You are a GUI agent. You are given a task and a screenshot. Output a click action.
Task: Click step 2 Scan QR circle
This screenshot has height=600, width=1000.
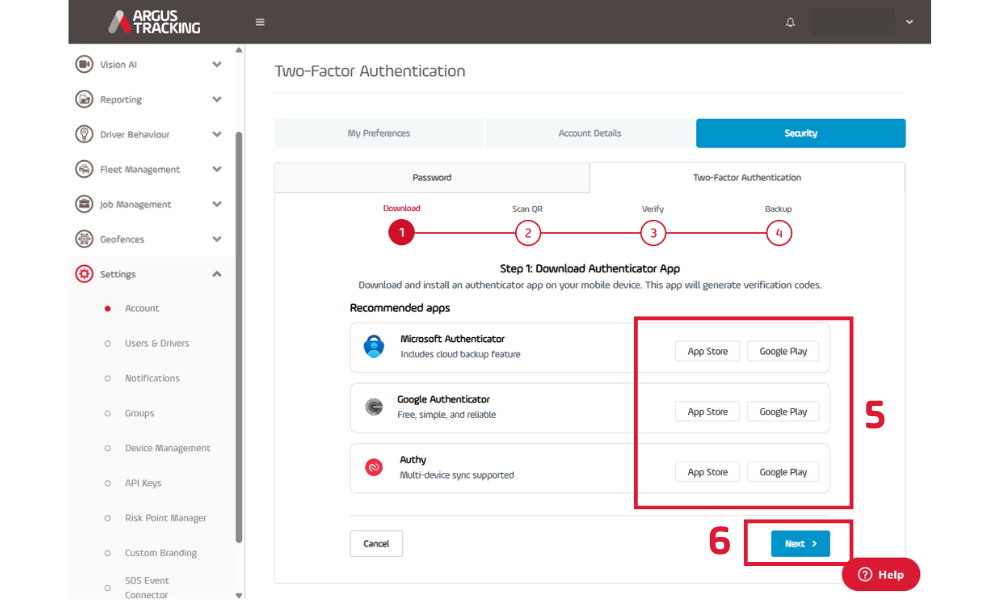[x=527, y=233]
